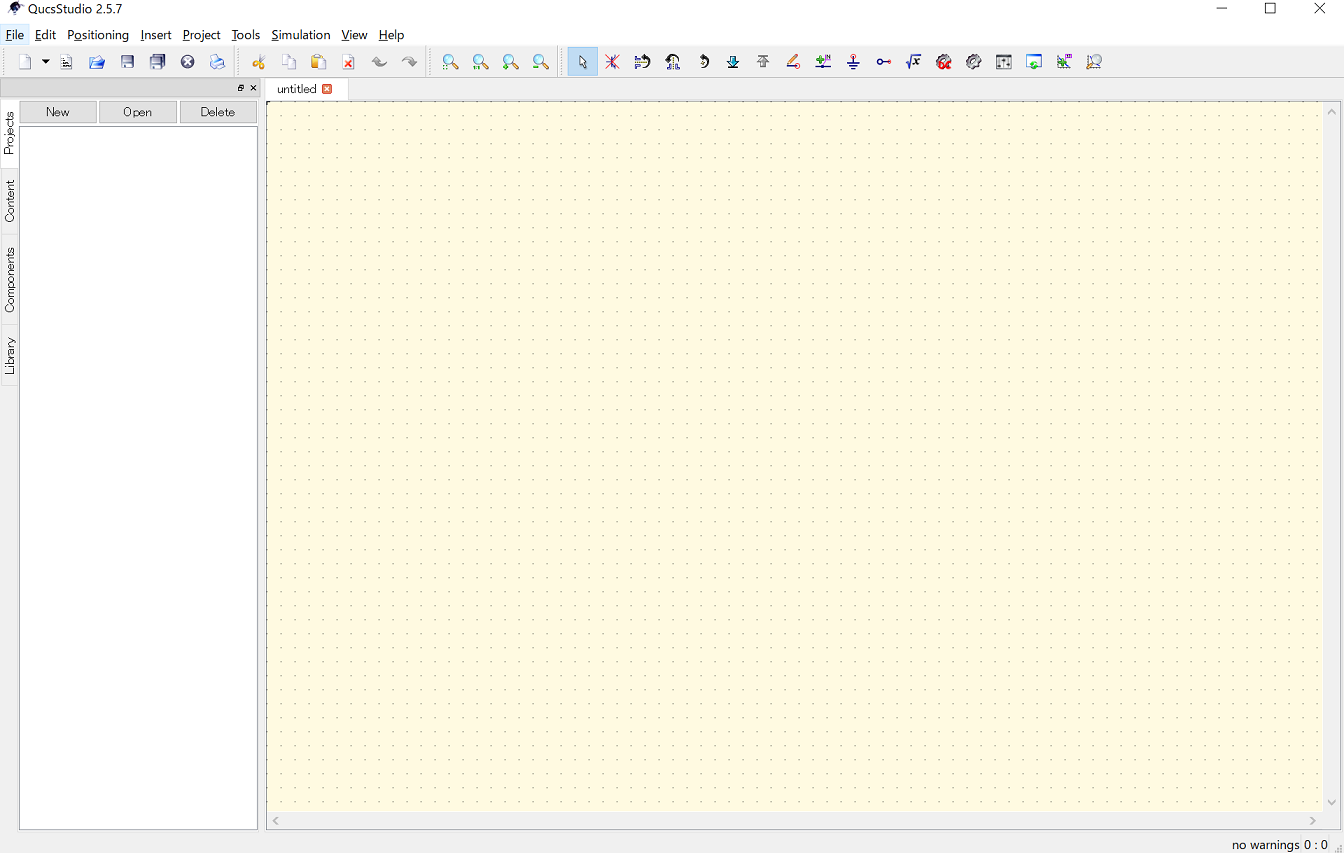1344x854 pixels.
Task: Open the Simulation menu
Action: coord(300,35)
